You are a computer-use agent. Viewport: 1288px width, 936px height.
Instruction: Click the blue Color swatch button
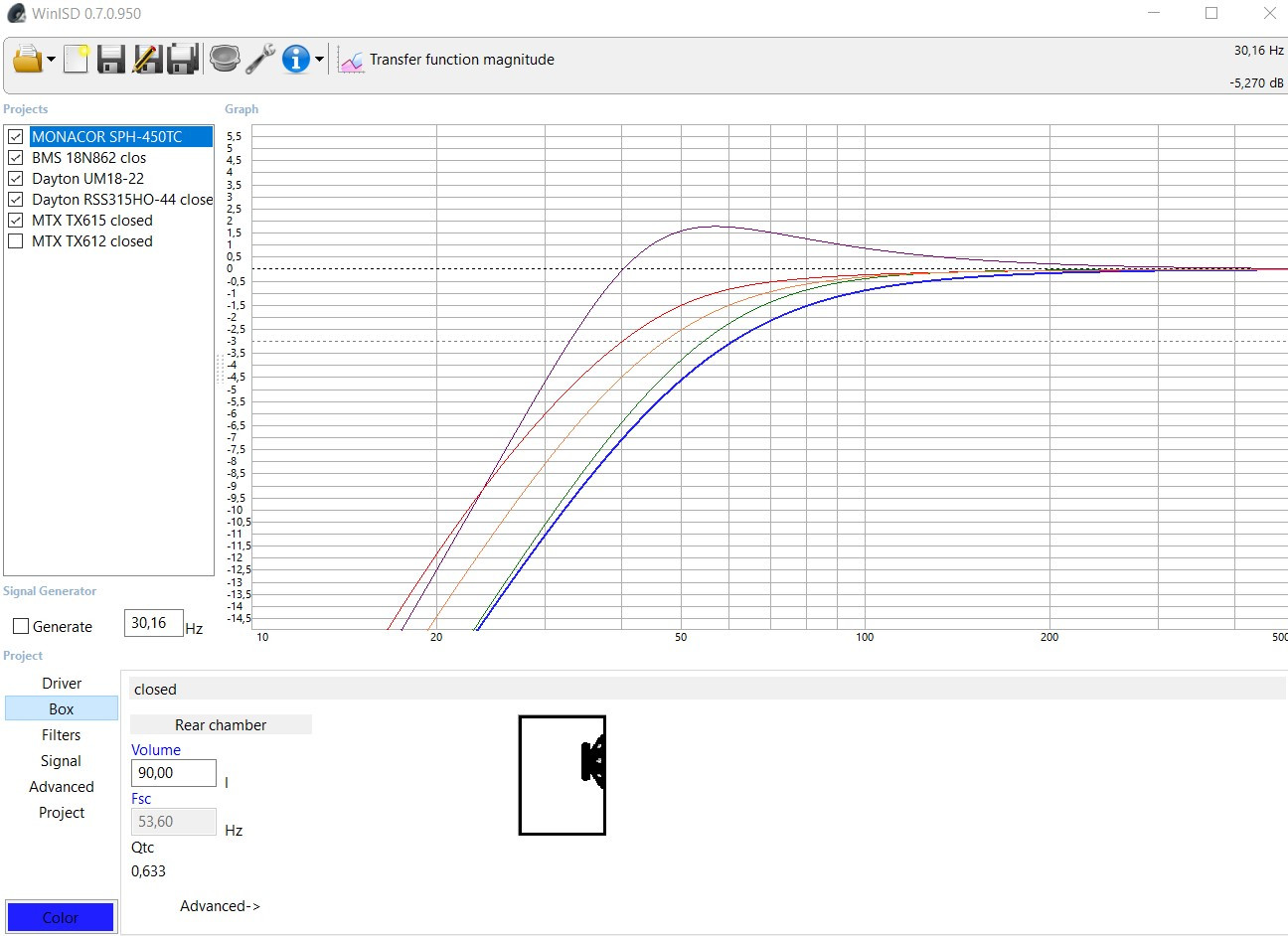pos(61,917)
